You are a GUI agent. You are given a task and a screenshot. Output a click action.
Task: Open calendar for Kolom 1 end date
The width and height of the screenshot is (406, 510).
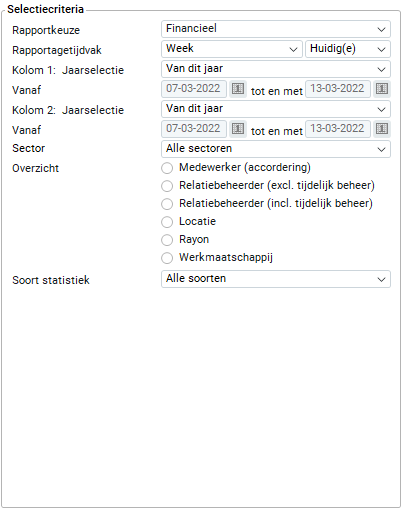coord(382,89)
